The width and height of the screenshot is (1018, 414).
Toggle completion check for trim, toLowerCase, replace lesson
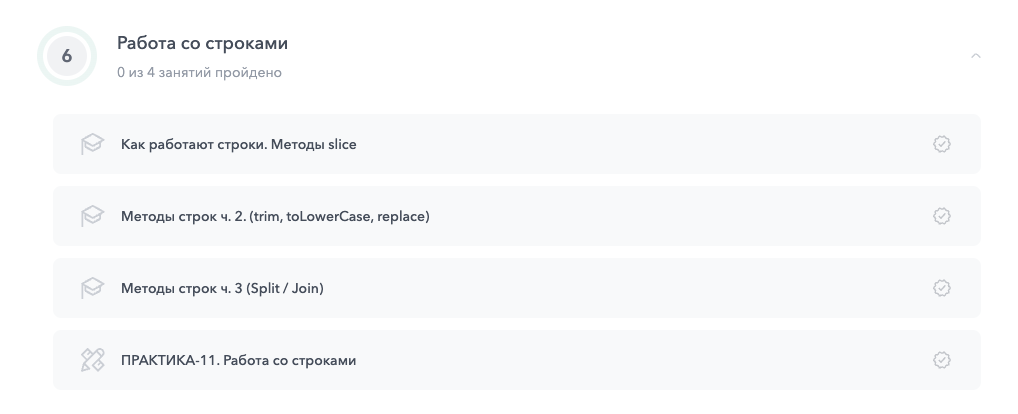click(941, 216)
